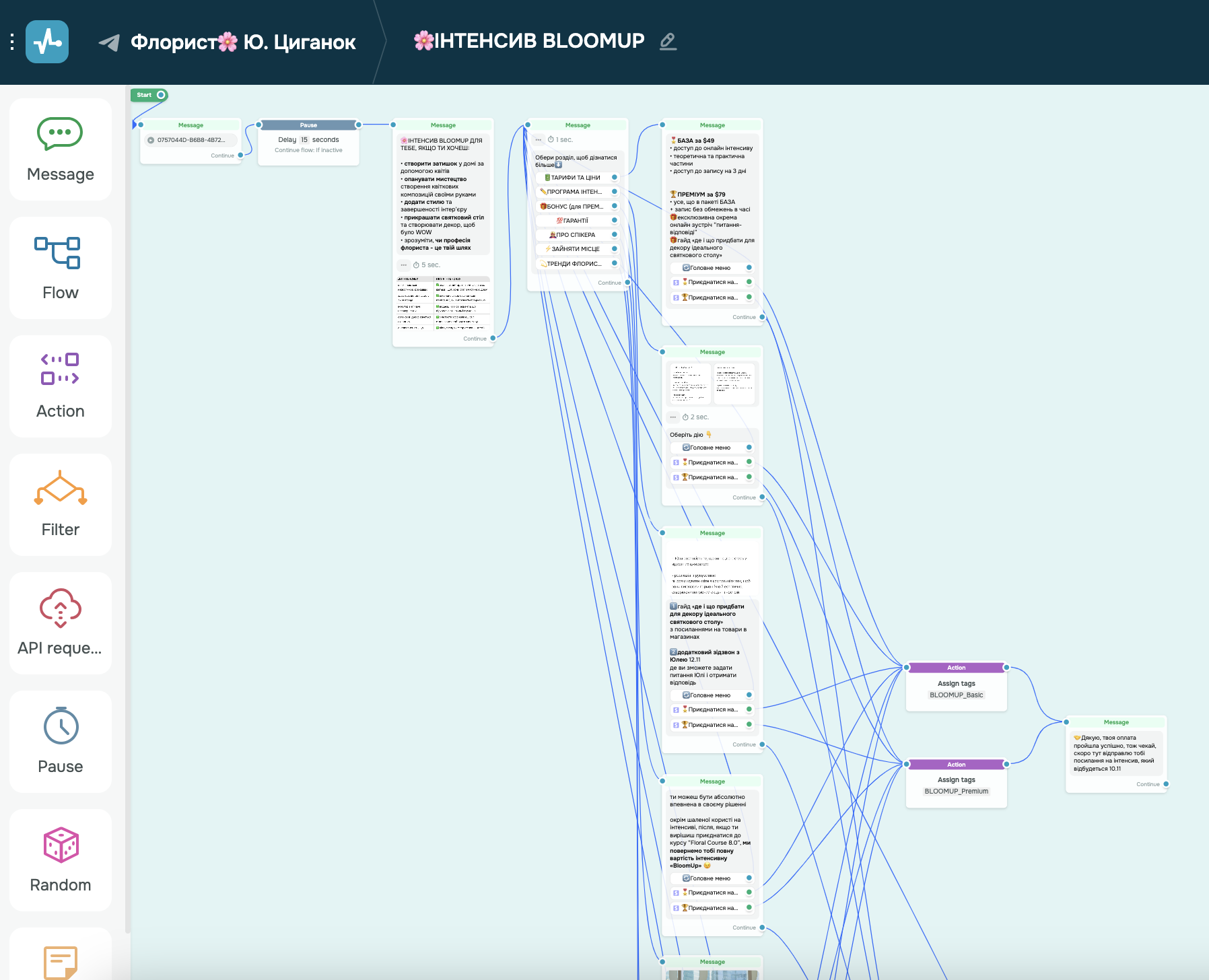Screen dimensions: 1209x980
Task: Select the ЗАЙНЯТИ МІСЦЕ button
Action: [576, 249]
